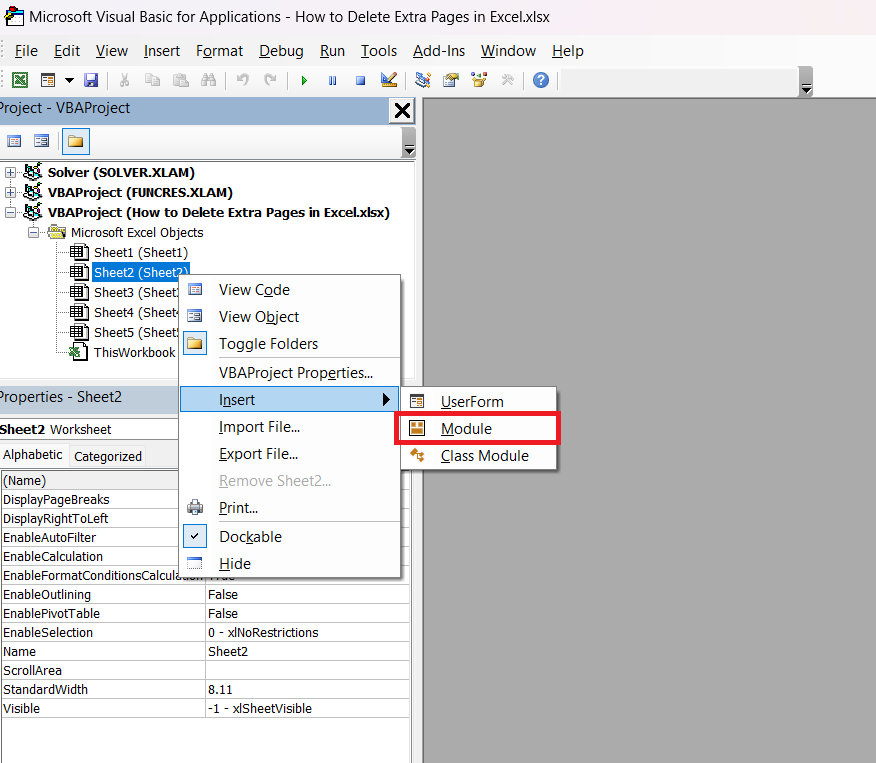
Task: Choose Toggle Folders from context menu
Action: (x=290, y=344)
